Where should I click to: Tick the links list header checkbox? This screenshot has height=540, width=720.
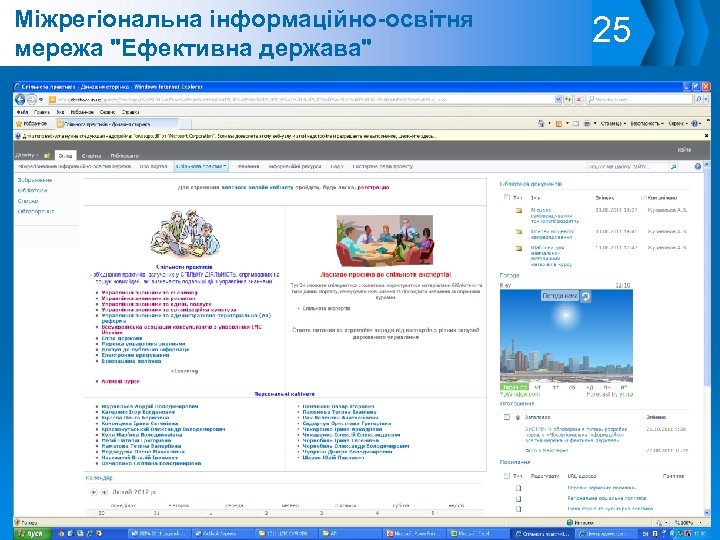coord(506,476)
